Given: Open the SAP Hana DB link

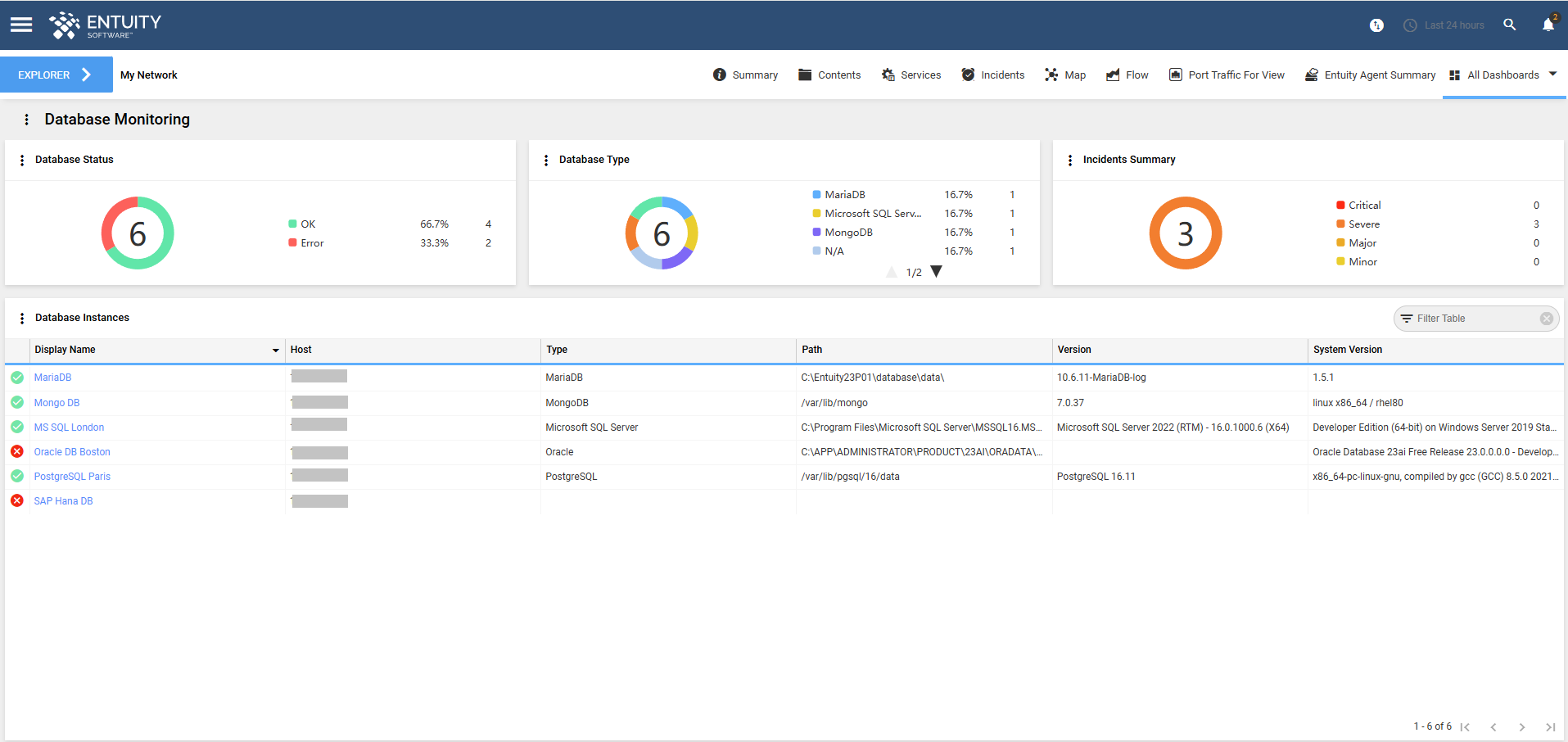Looking at the screenshot, I should pos(63,501).
